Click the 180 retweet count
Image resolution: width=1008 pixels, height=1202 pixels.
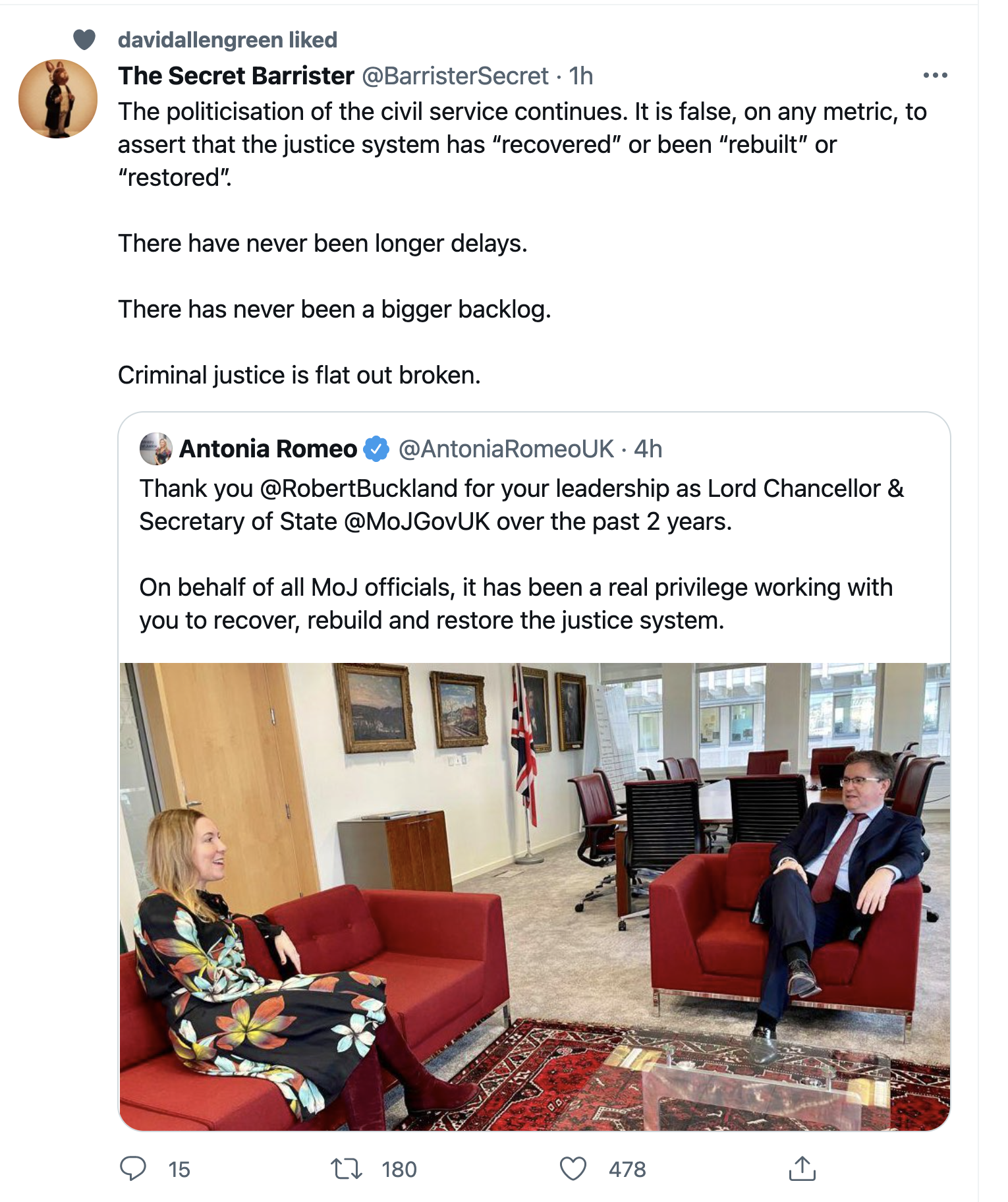399,1169
